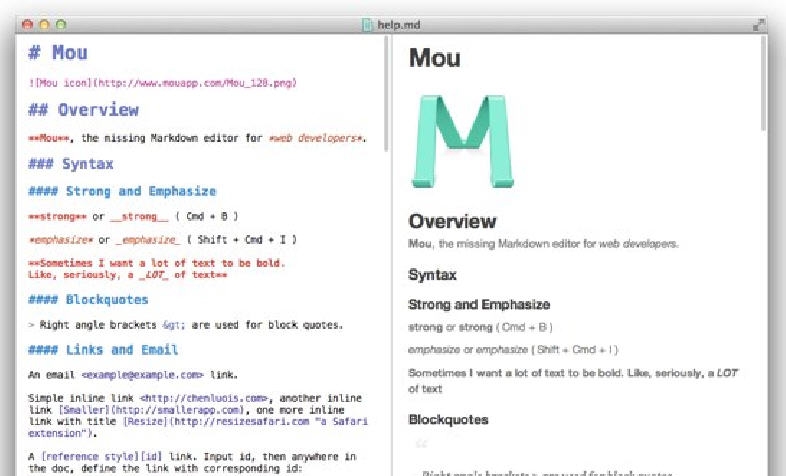Image resolution: width=786 pixels, height=476 pixels.
Task: Close the window with the red button
Action: [x=26, y=22]
